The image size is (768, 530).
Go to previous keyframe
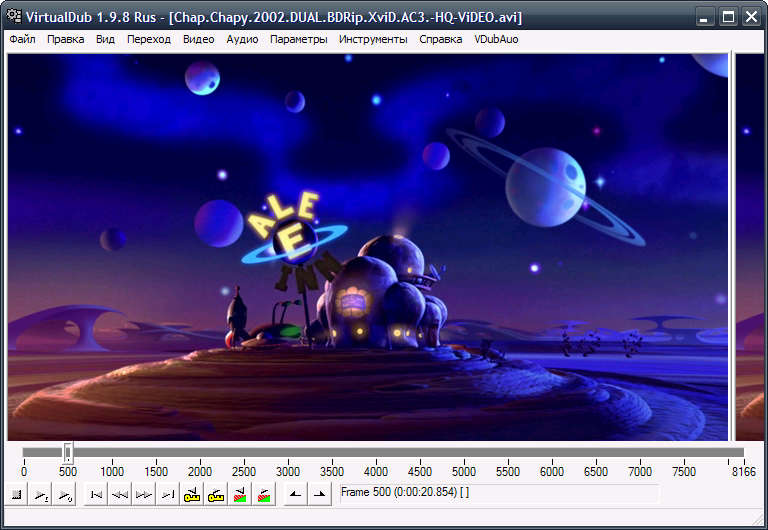192,494
